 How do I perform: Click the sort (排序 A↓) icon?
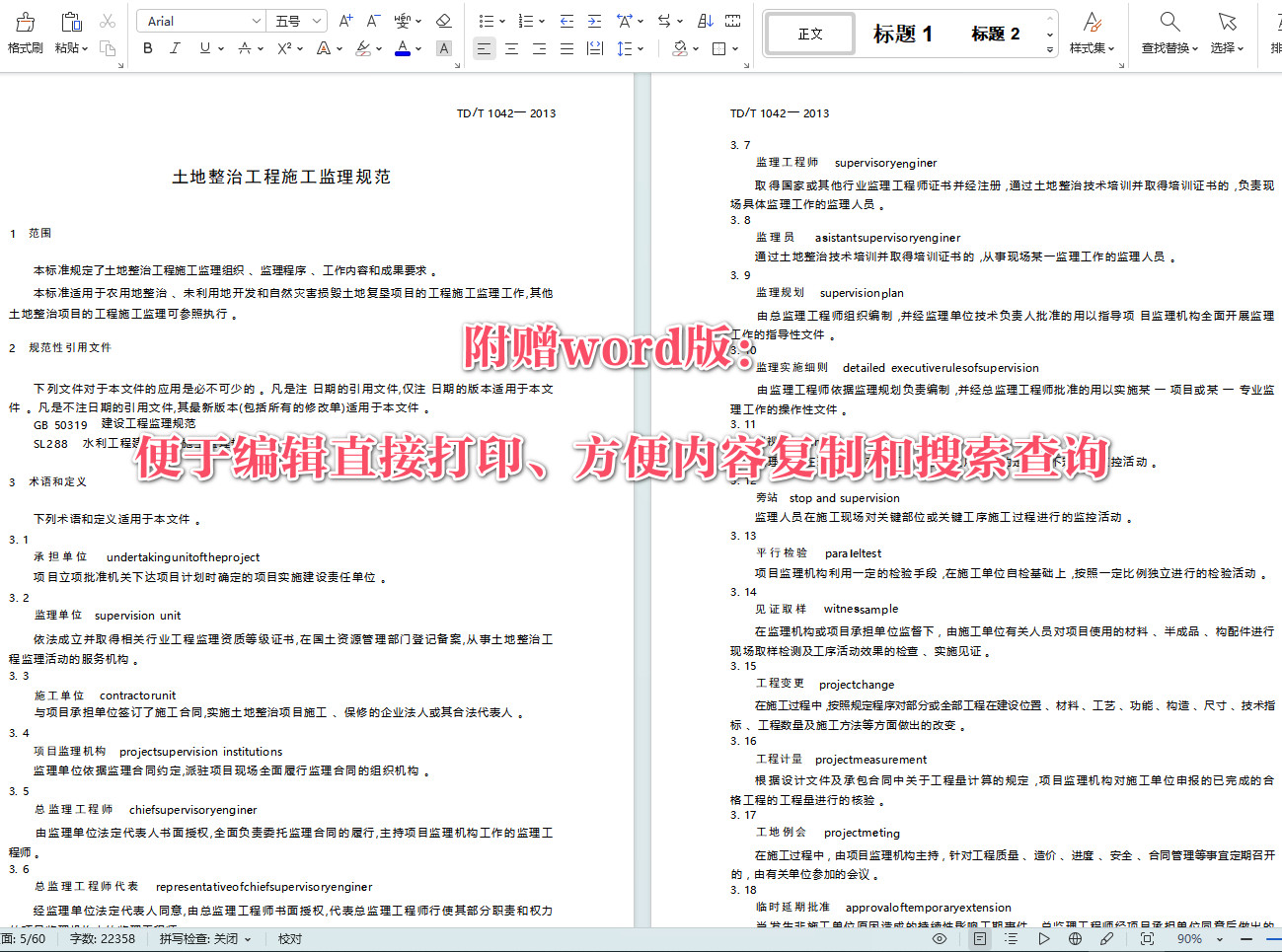pos(703,20)
